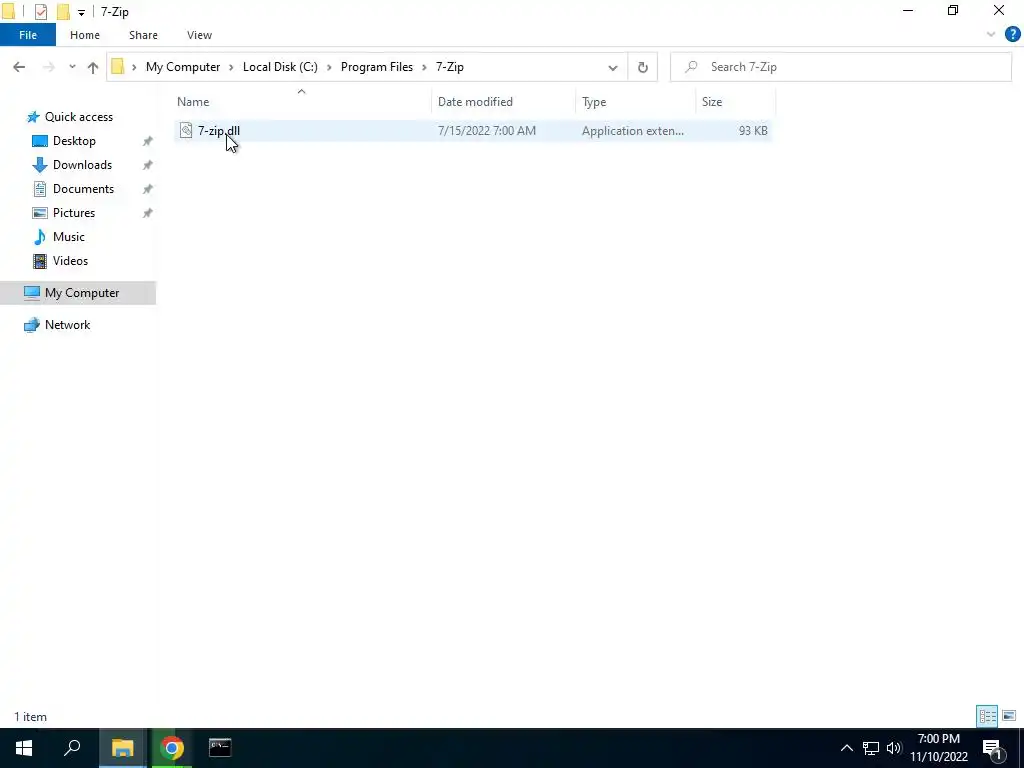1024x768 pixels.
Task: Open the Action Center notifications
Action: pyautogui.click(x=992, y=748)
